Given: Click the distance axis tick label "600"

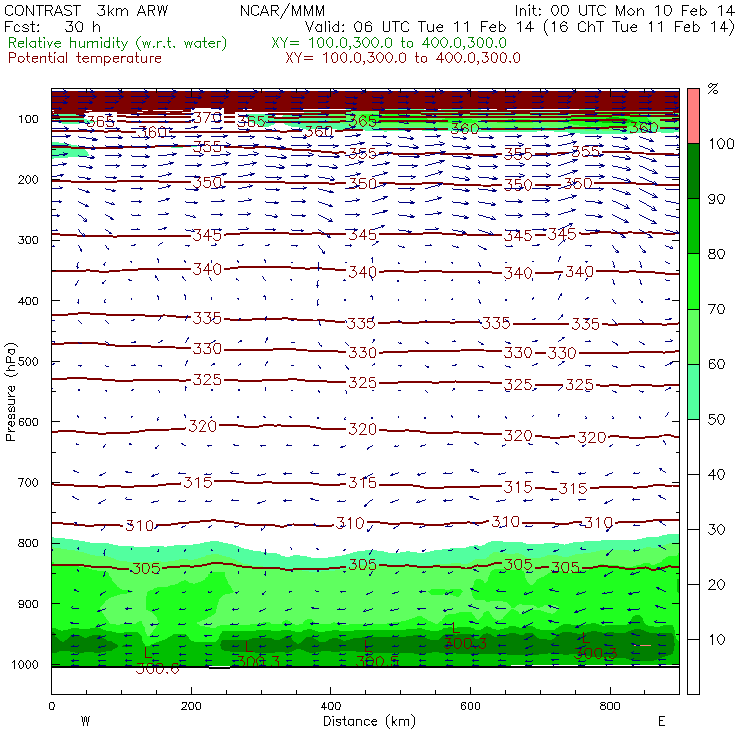Looking at the screenshot, I should coord(470,706).
